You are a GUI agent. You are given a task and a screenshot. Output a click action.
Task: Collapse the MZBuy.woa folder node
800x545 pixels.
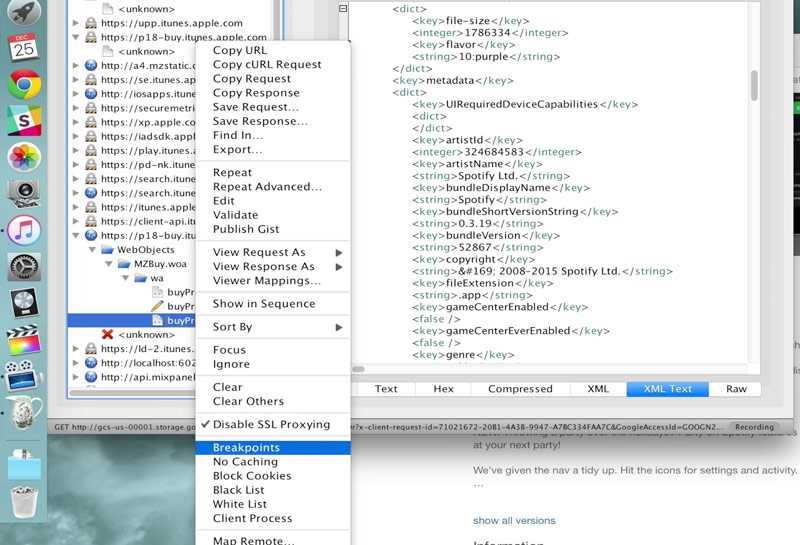tap(109, 264)
